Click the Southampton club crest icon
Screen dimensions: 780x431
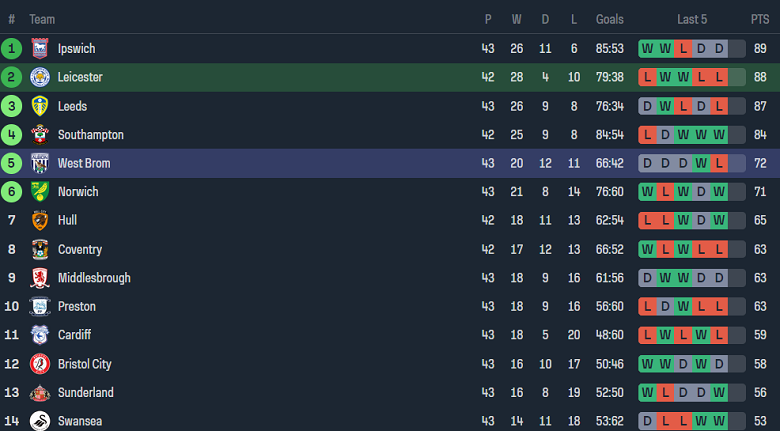point(40,134)
